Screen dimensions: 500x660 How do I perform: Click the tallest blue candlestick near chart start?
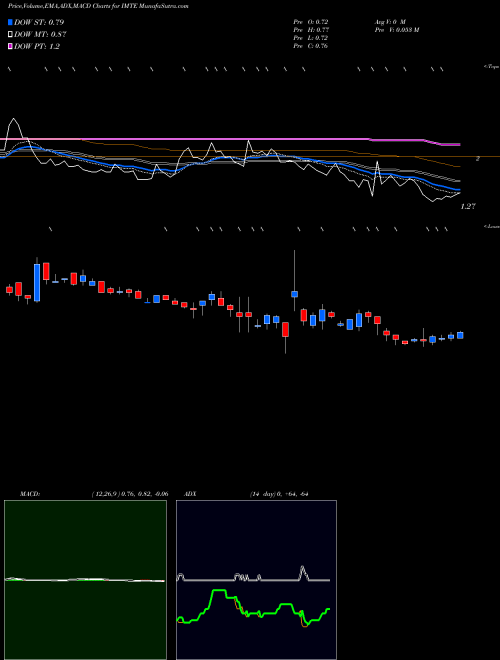coord(37,282)
